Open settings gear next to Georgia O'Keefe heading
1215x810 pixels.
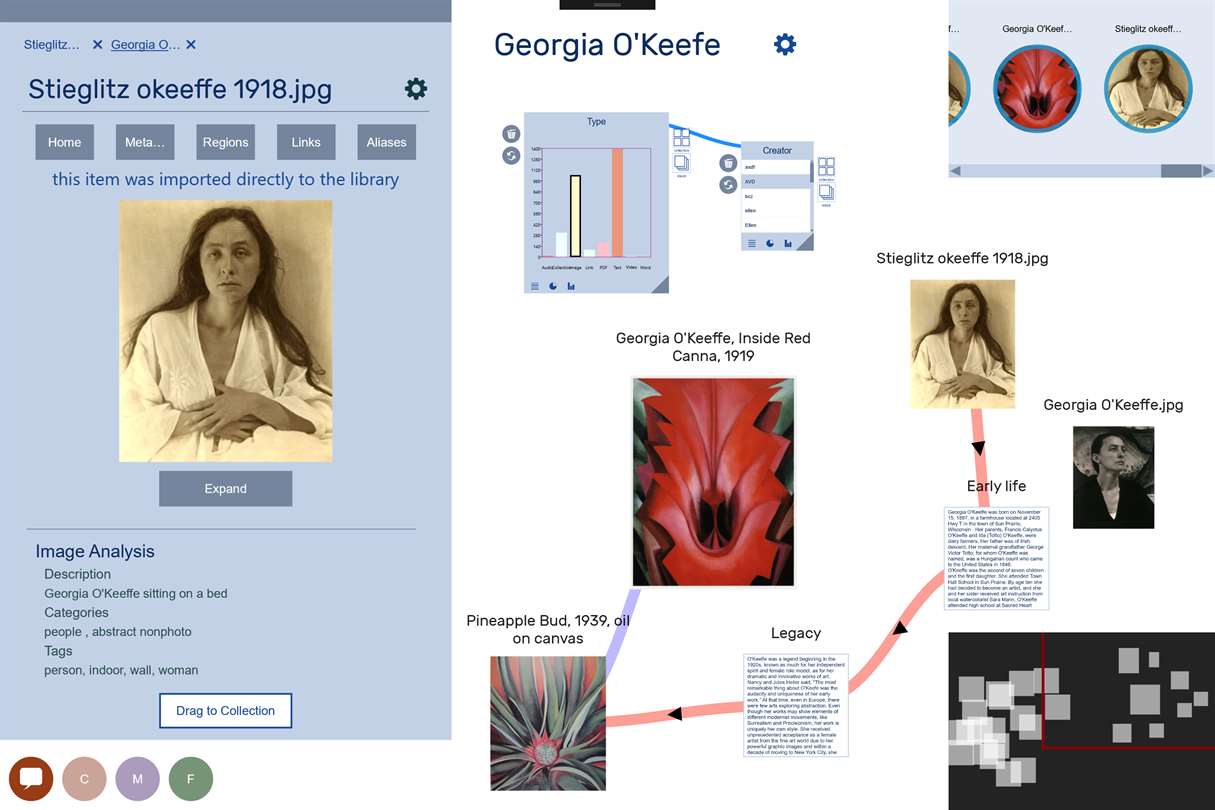(785, 44)
